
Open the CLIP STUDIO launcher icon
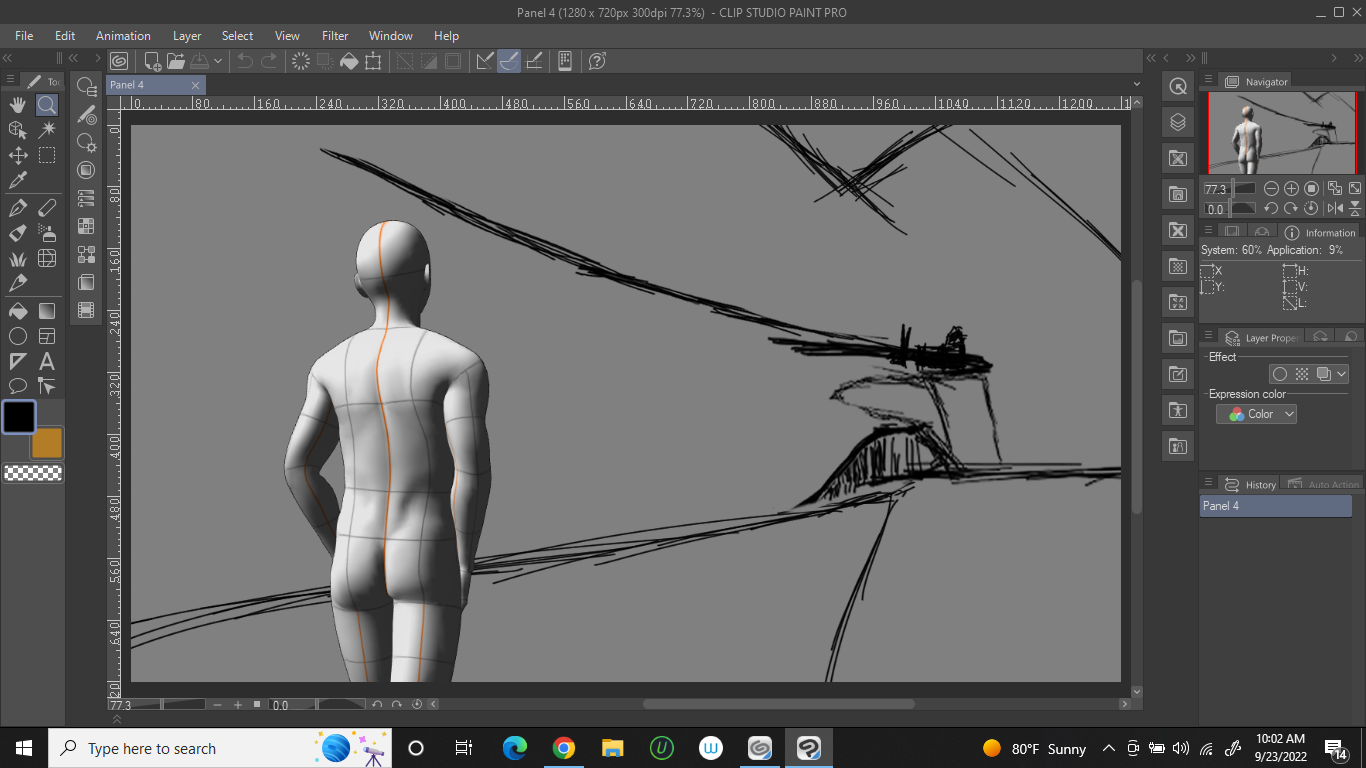point(119,61)
